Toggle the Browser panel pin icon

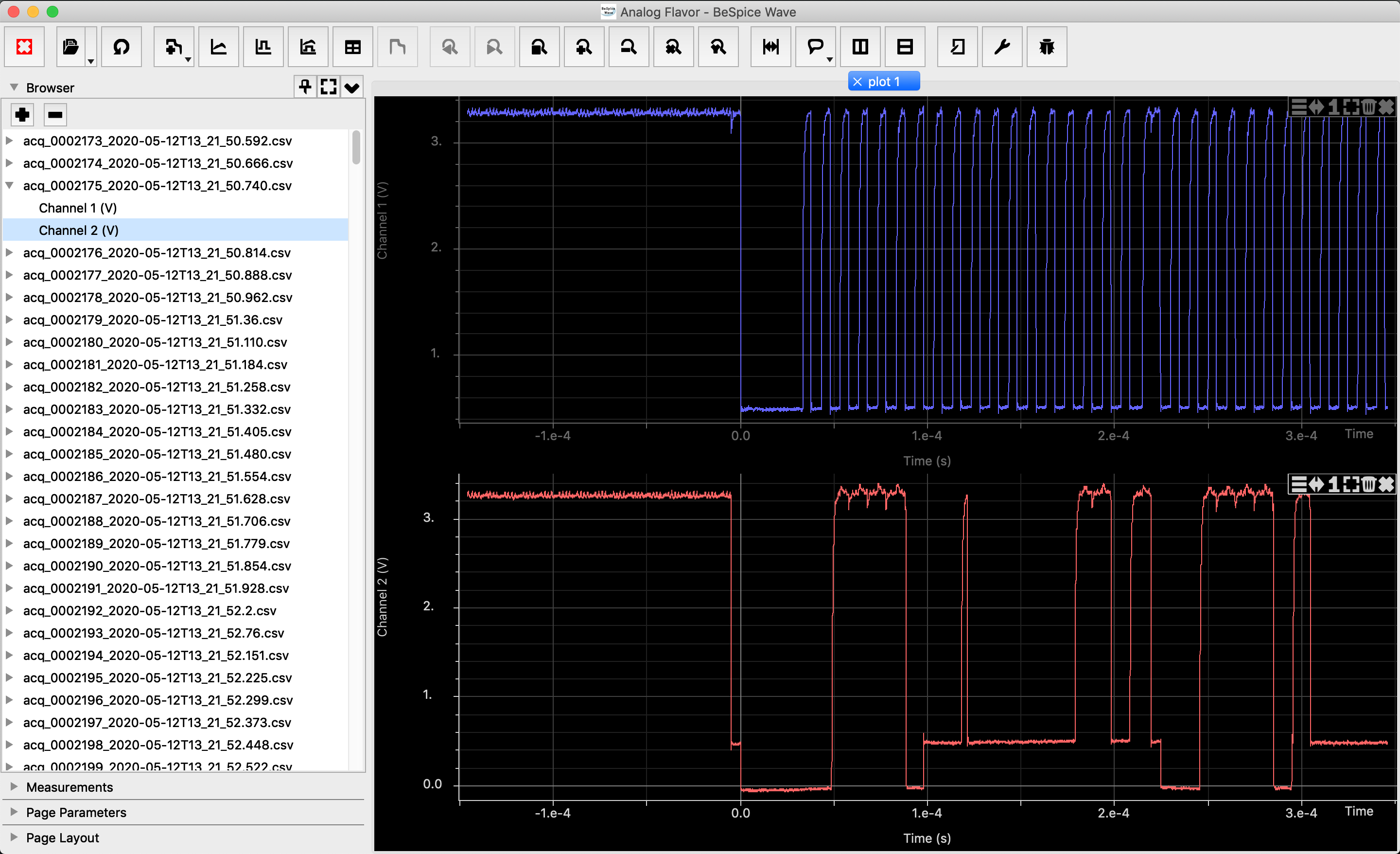(x=305, y=87)
